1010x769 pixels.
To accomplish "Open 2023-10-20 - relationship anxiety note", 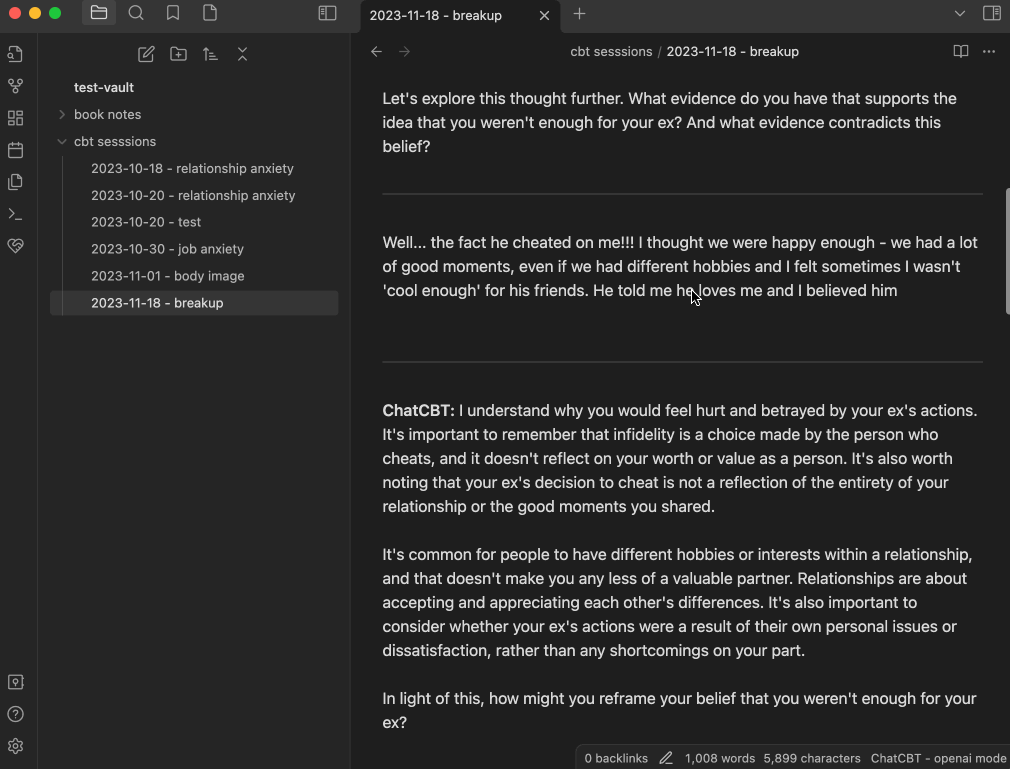I will click(x=194, y=196).
